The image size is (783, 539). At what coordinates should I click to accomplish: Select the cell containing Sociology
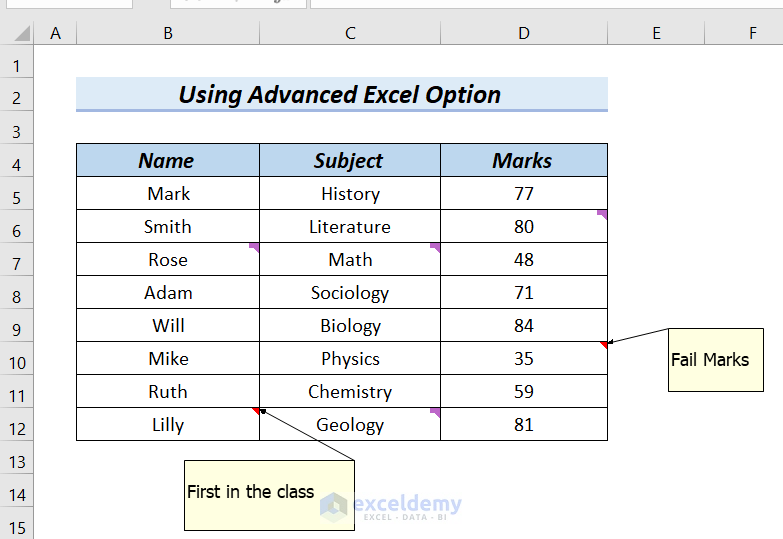[x=349, y=293]
